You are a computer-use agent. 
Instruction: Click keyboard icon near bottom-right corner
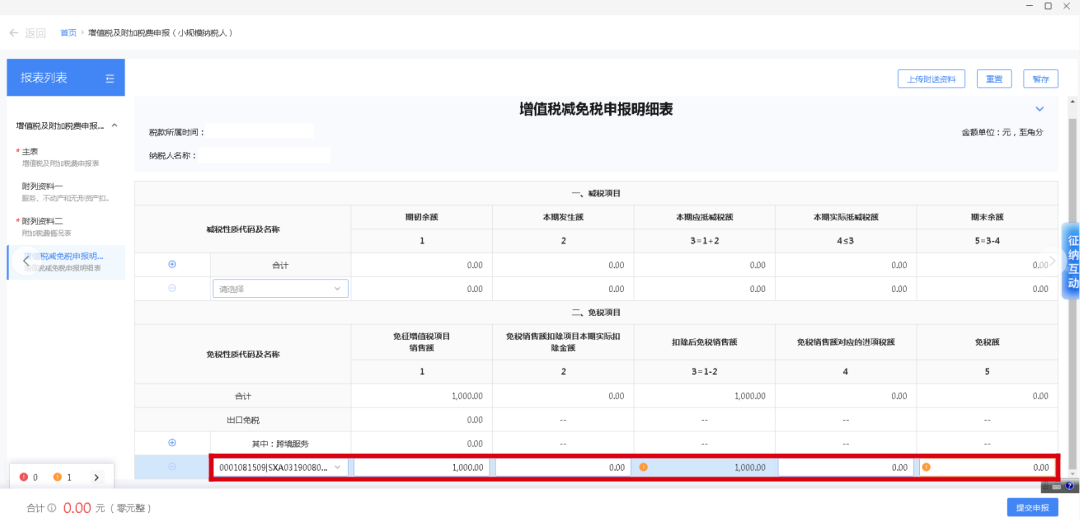pos(1057,486)
